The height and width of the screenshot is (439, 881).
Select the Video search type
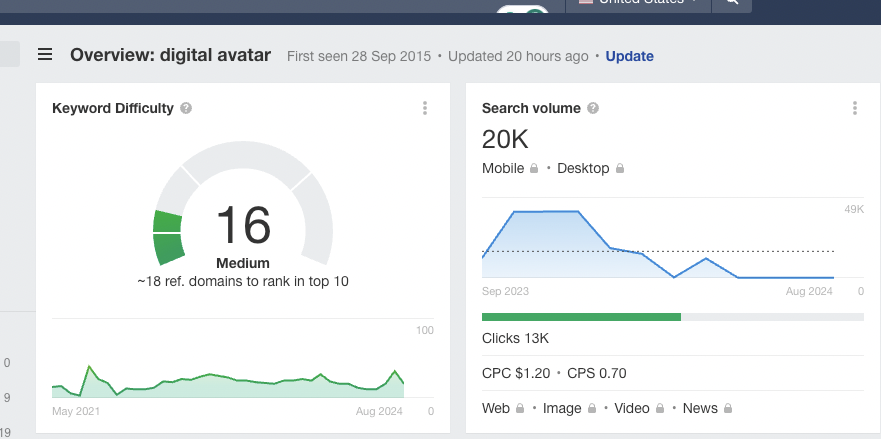(632, 408)
